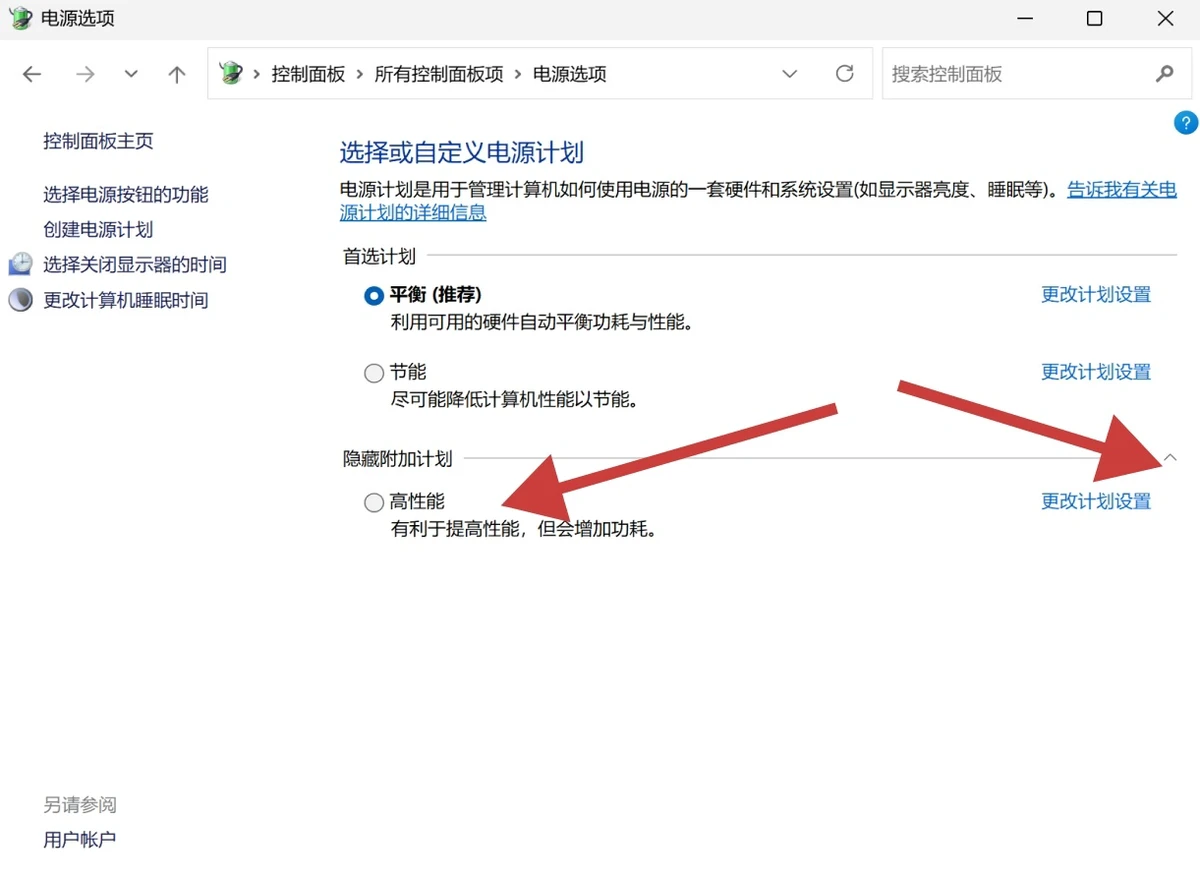Viewport: 1200px width, 878px height.
Task: Click 控制面板 in the breadcrumb path
Action: tap(308, 74)
